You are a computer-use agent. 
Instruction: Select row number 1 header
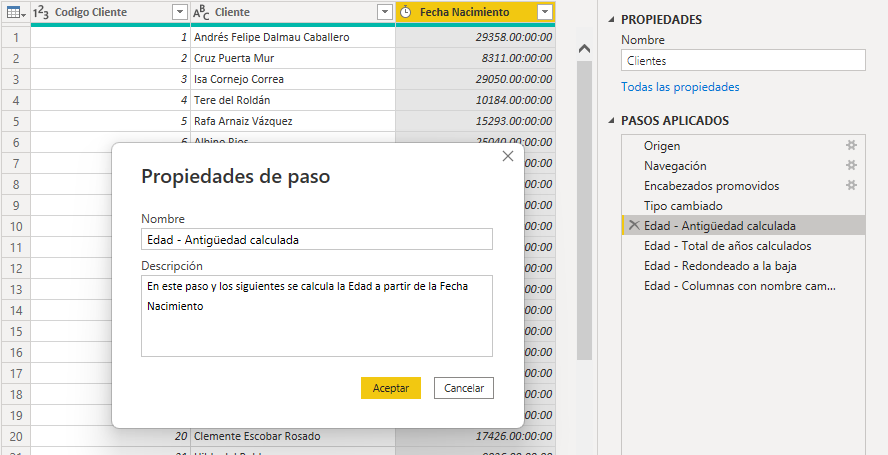[x=15, y=37]
